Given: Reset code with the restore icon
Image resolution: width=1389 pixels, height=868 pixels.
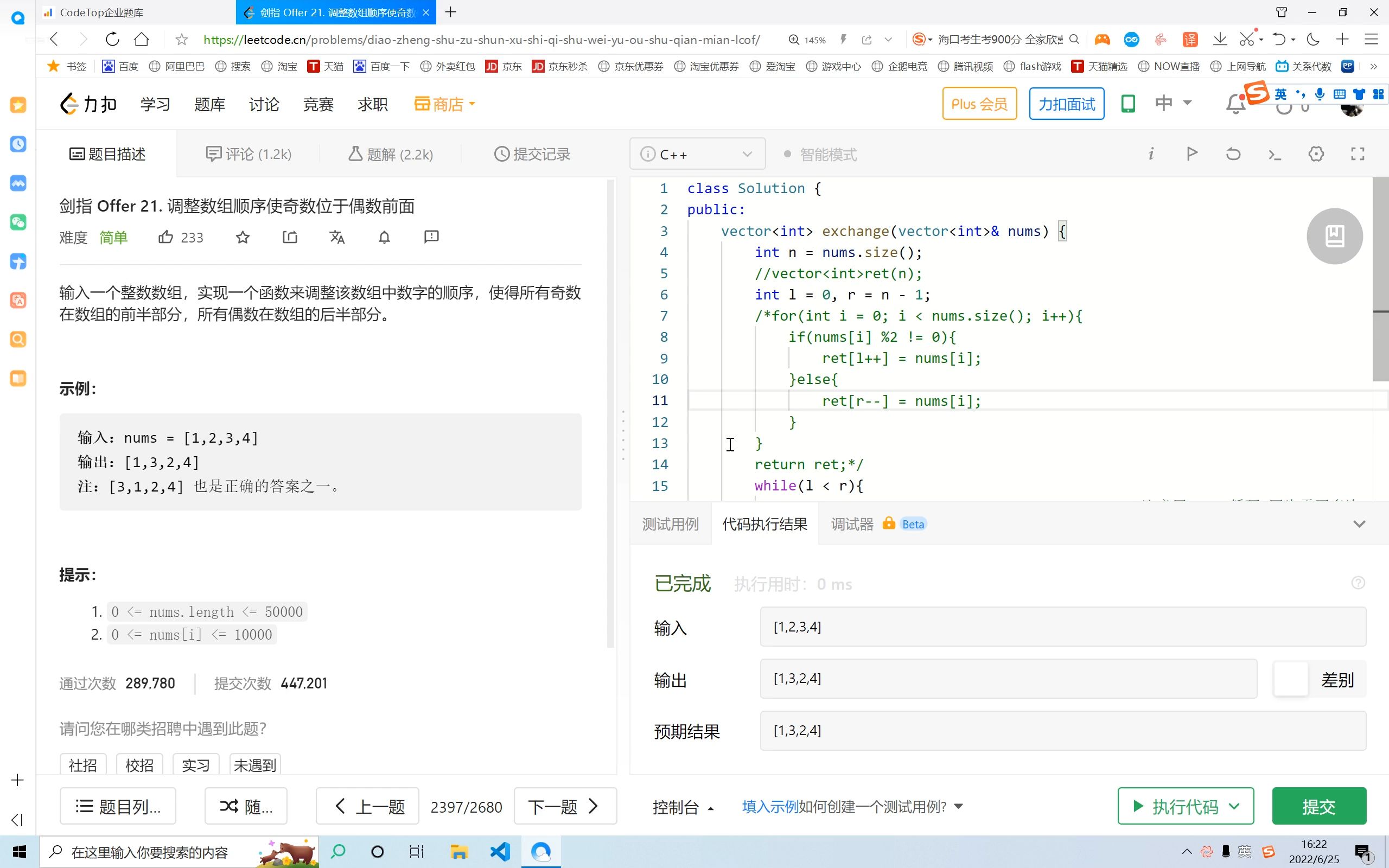Looking at the screenshot, I should tap(1233, 154).
